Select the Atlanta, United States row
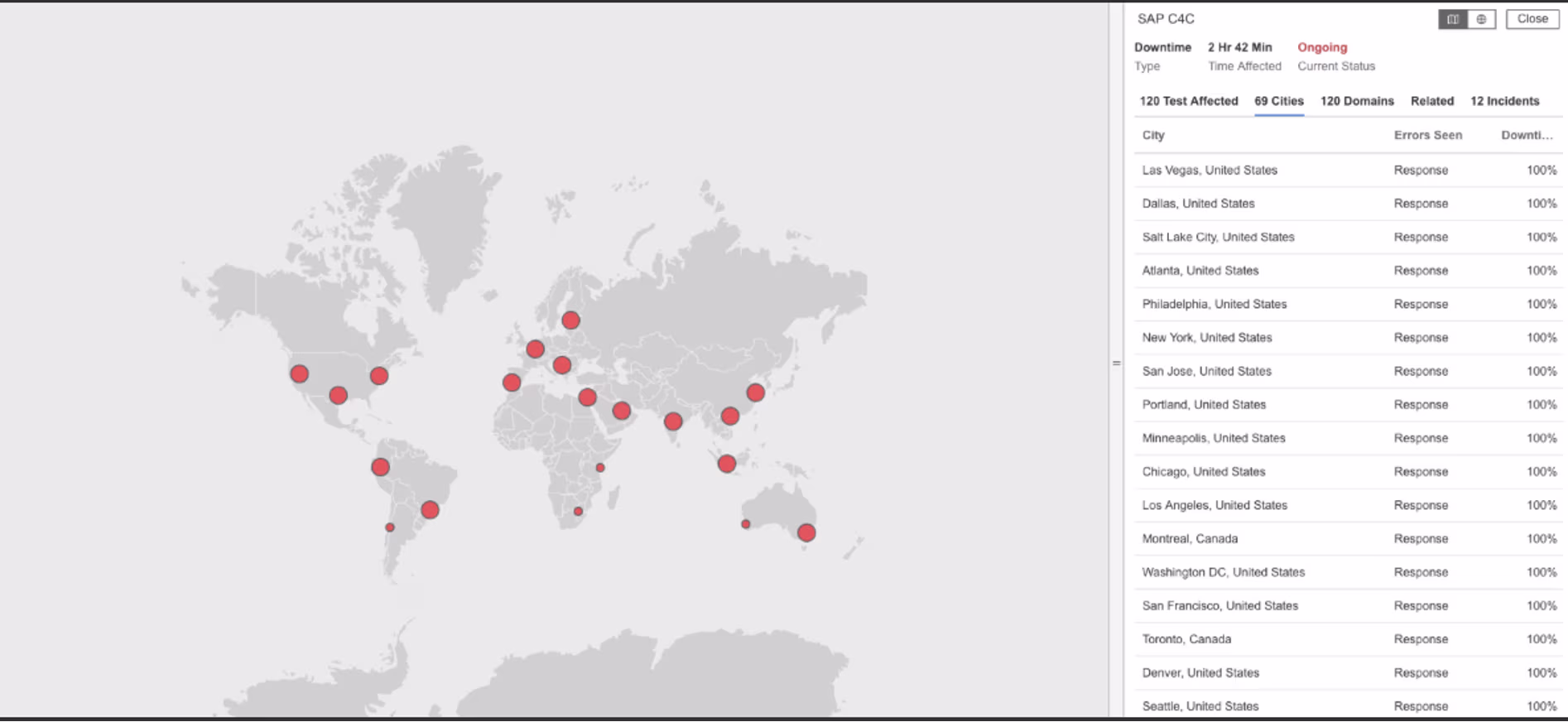The height and width of the screenshot is (722, 1568). tap(1348, 271)
